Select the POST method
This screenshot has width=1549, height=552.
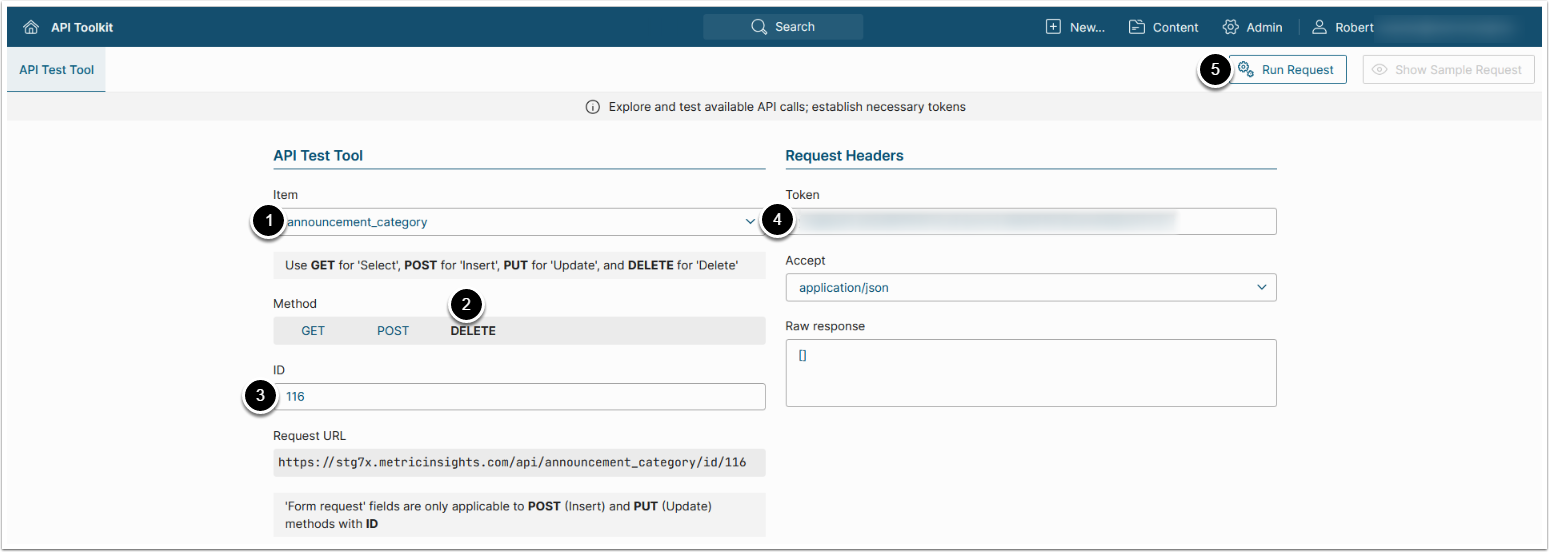coord(393,331)
